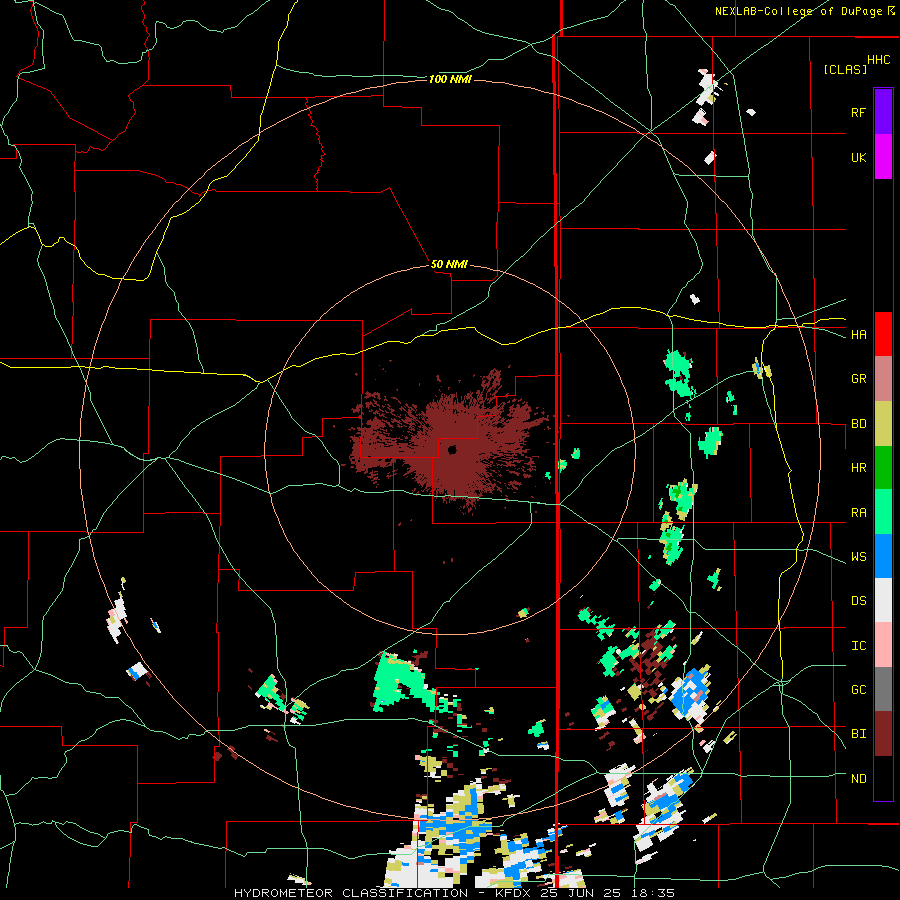Click the brown BI color swatch

(883, 734)
